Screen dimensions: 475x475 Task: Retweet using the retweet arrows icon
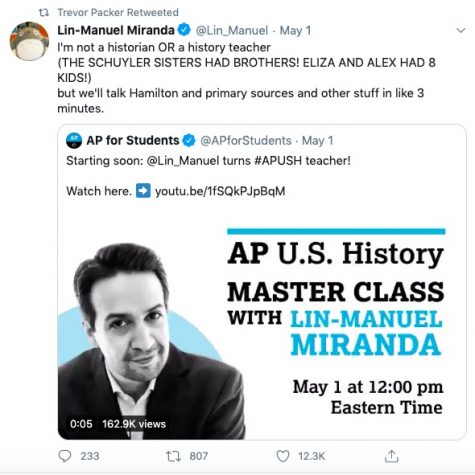(173, 456)
